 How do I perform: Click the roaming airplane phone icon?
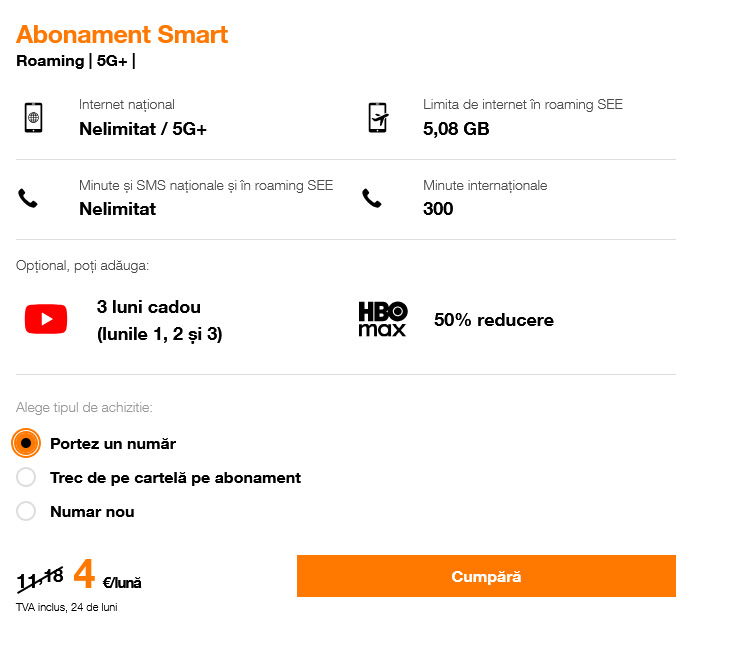[x=377, y=117]
